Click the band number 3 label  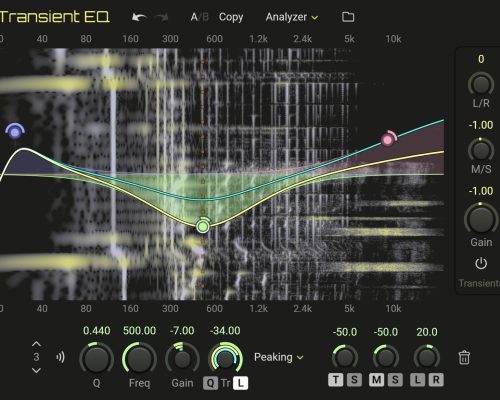(x=36, y=357)
